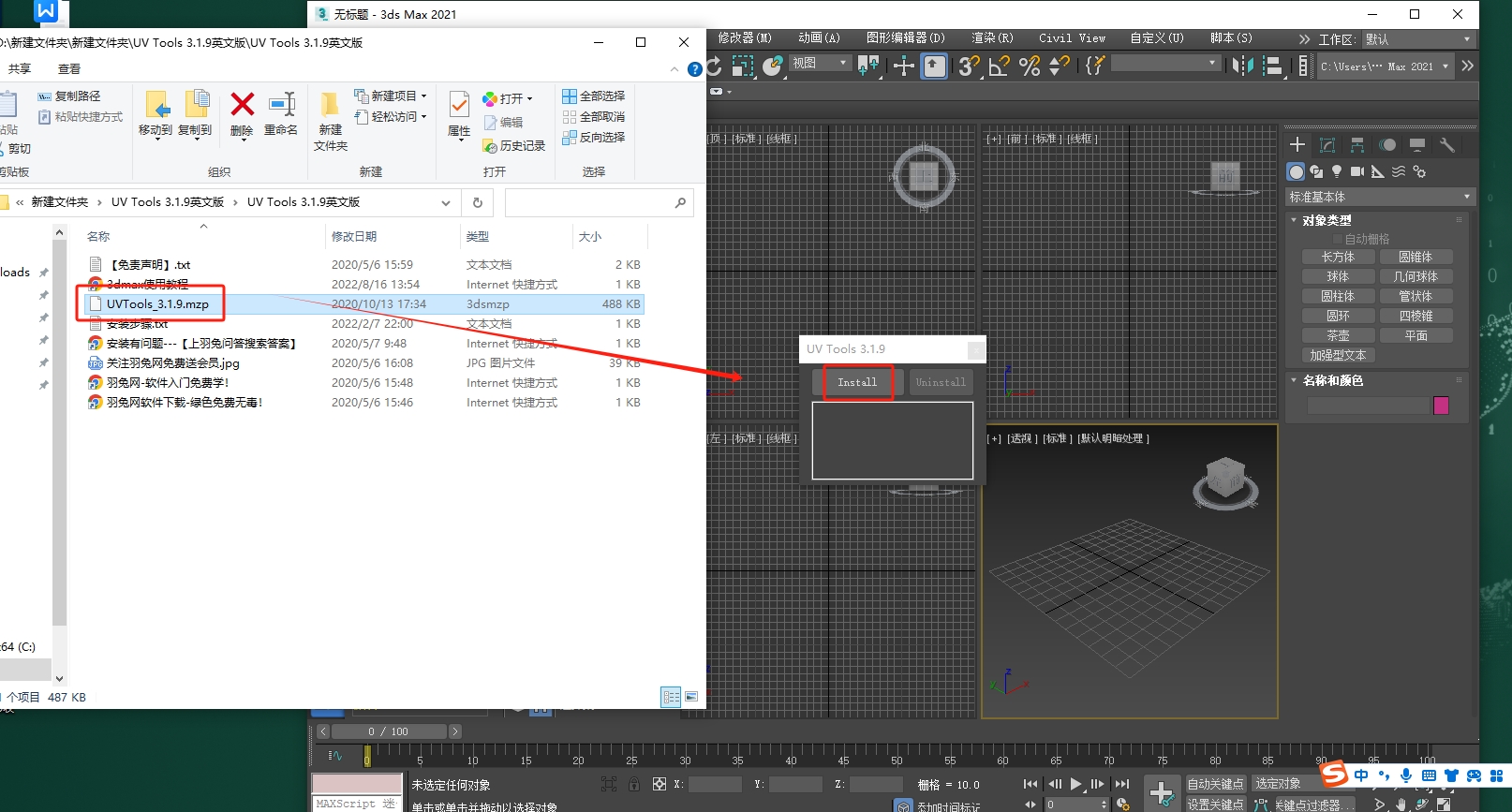Click the 茶壶 teapot button

pos(1338,335)
